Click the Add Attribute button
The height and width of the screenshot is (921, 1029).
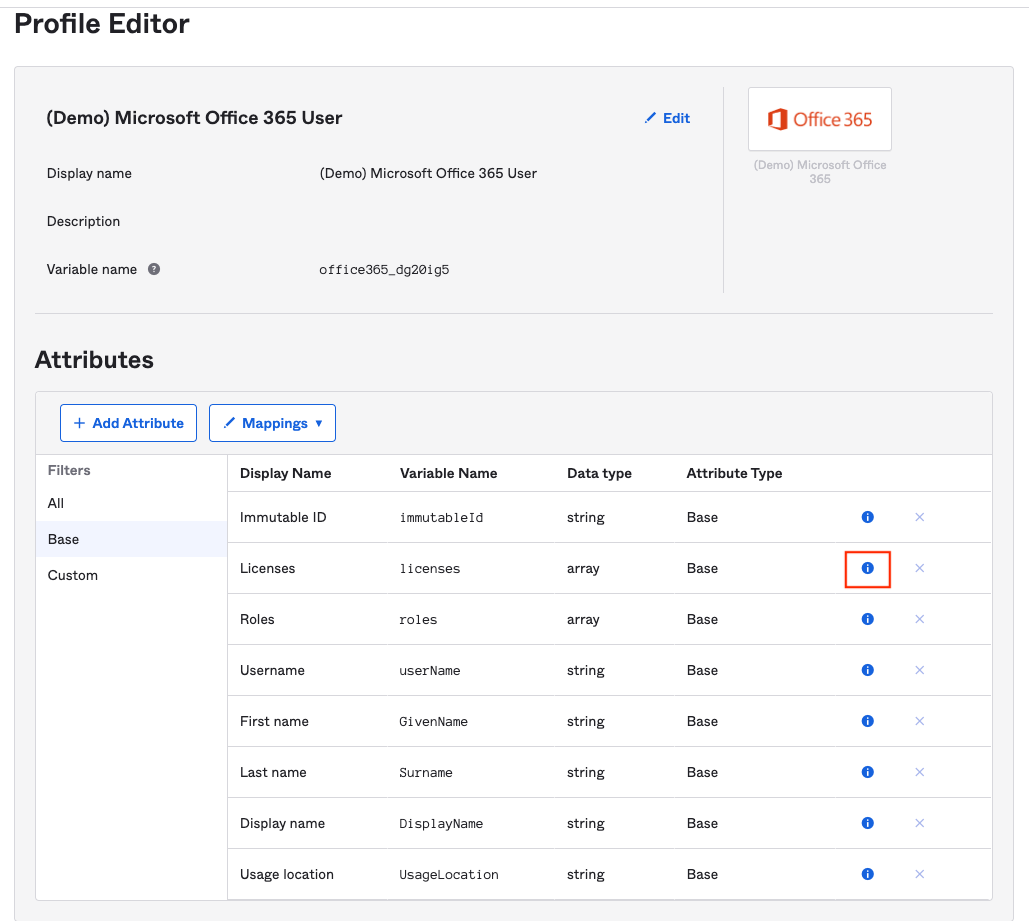point(128,423)
